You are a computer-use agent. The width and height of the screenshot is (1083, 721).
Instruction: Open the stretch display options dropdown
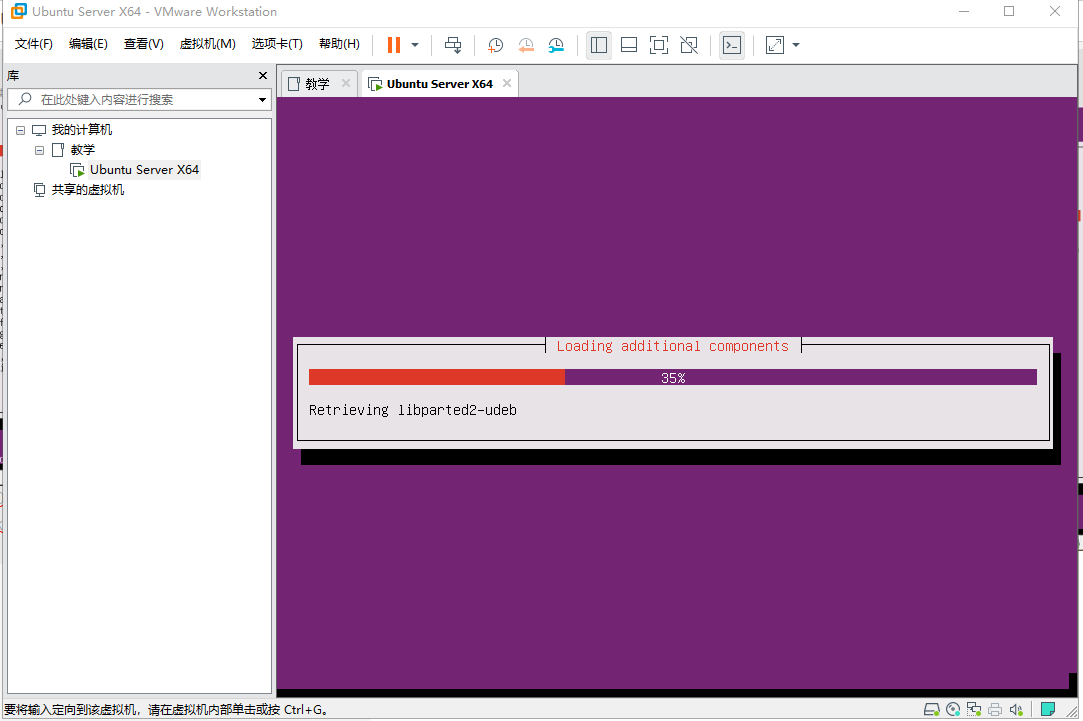tap(796, 46)
